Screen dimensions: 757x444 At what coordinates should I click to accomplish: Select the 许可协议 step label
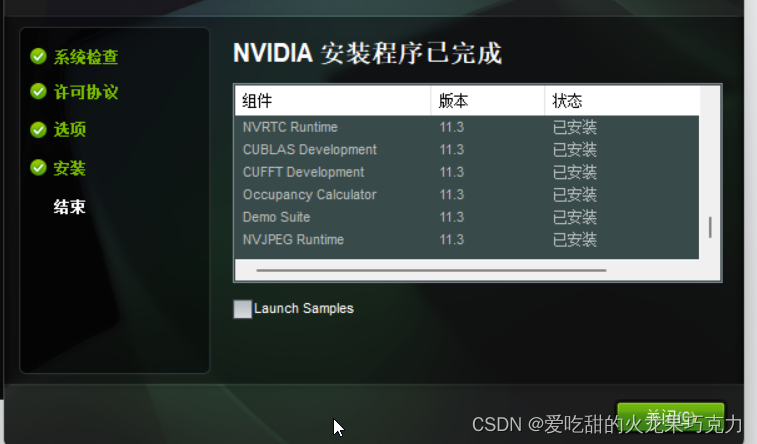coord(86,92)
